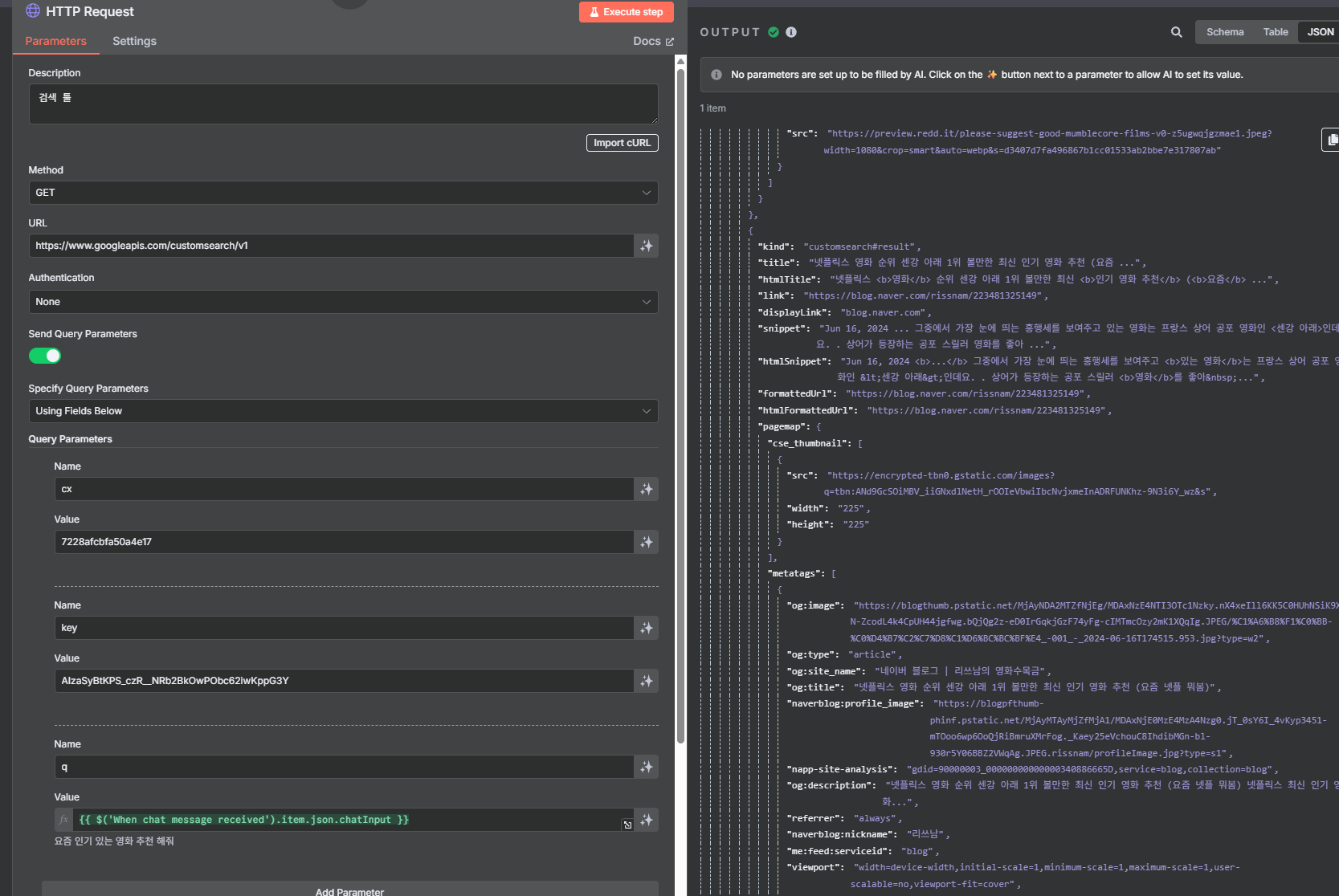Click the OUTPUT panel heading
The image size is (1339, 896).
tap(729, 32)
